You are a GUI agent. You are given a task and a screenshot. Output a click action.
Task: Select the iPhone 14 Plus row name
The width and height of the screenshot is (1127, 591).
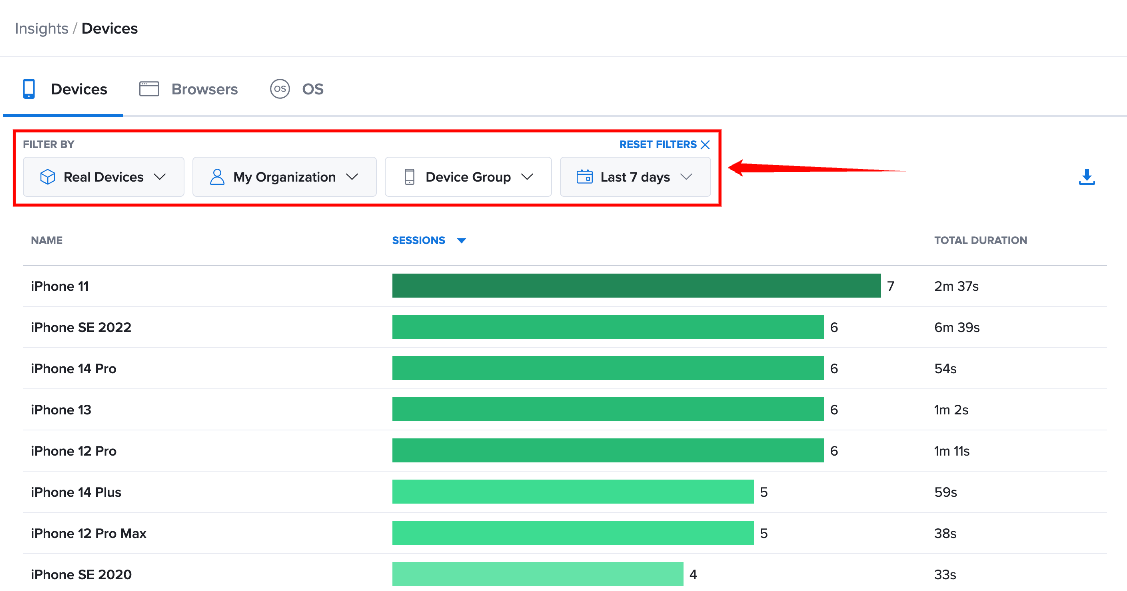pos(76,492)
